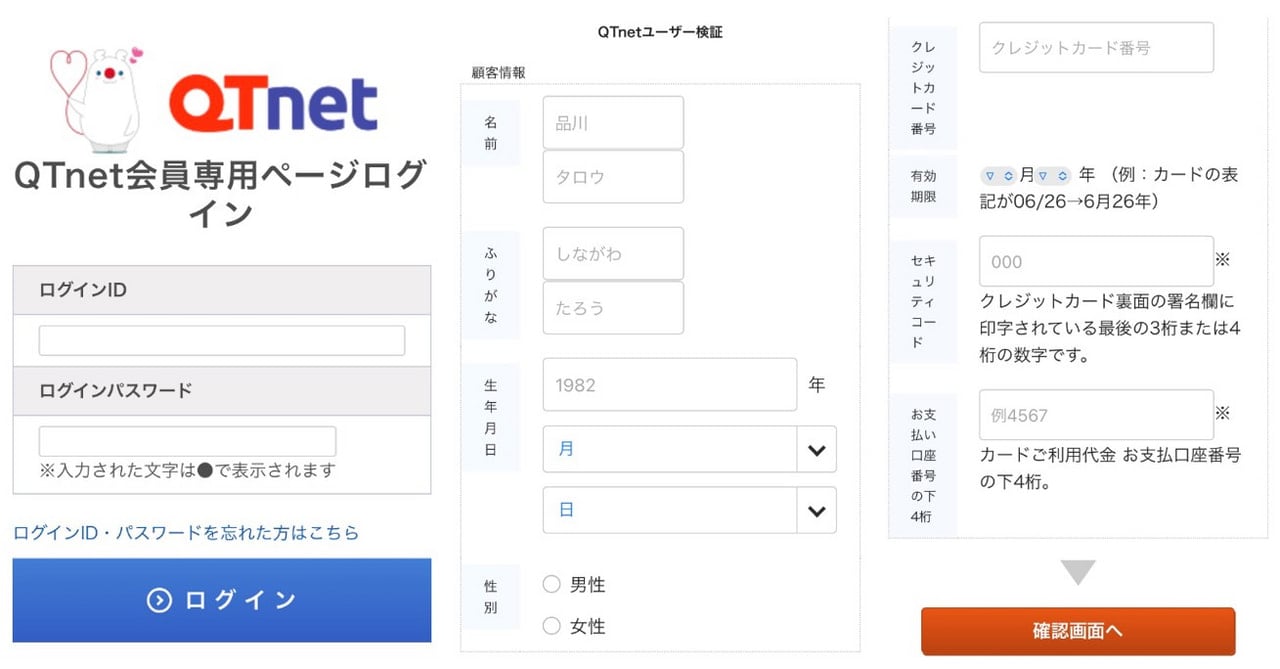The image size is (1280, 669).
Task: Select the 男性 radio button
Action: click(x=551, y=584)
